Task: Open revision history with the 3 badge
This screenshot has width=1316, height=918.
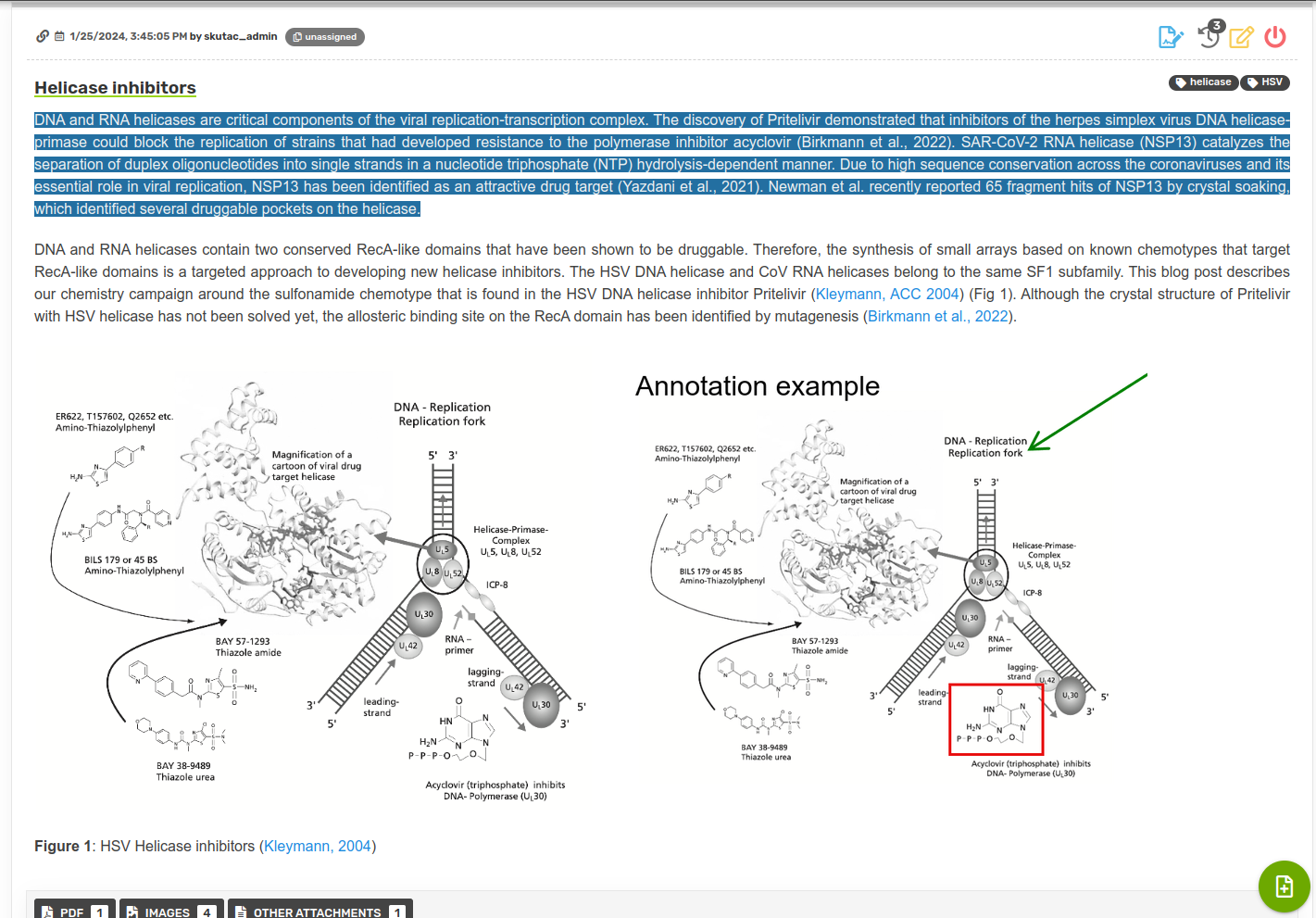Action: tap(1209, 35)
